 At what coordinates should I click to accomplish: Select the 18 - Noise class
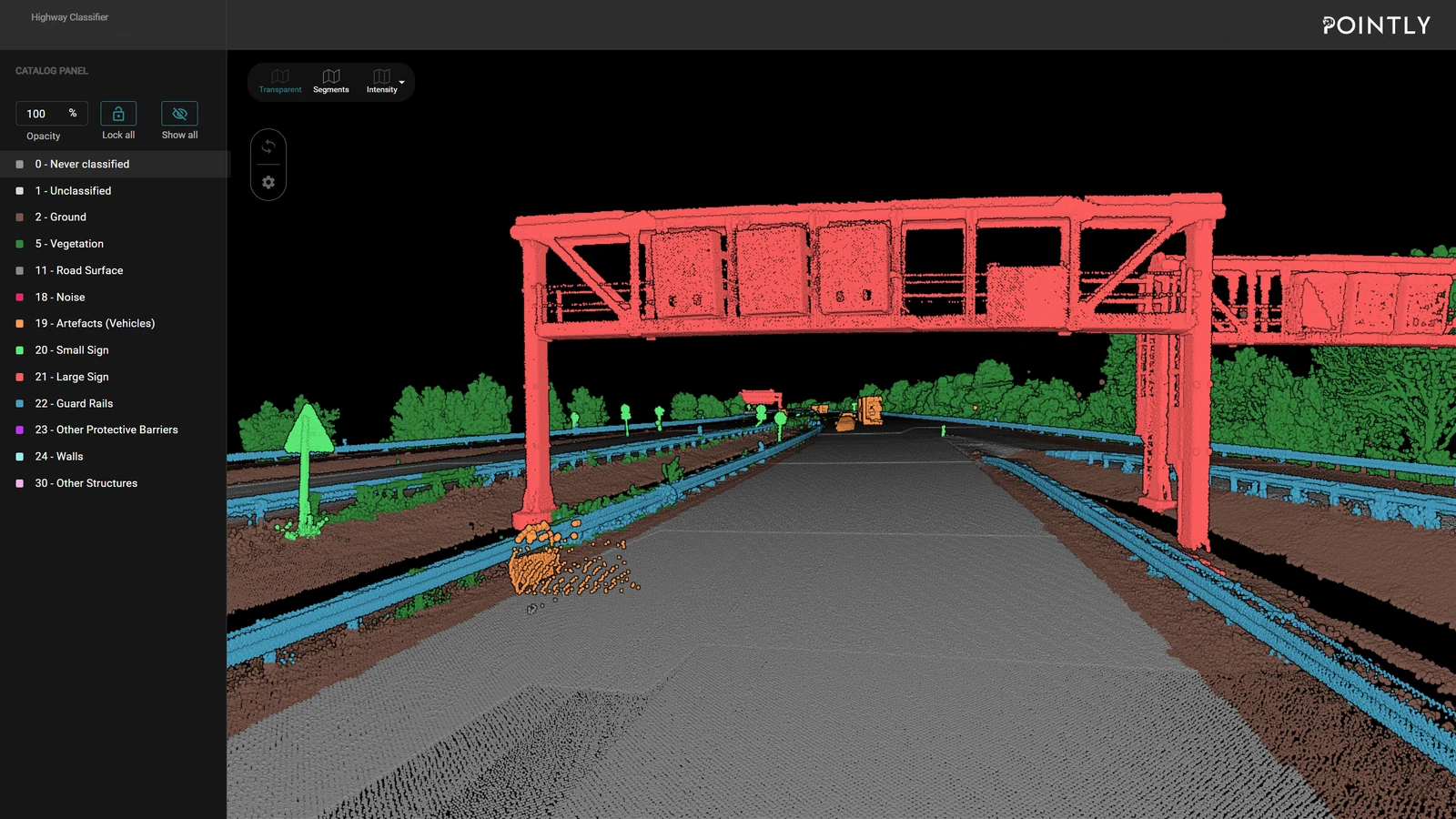[x=115, y=298]
